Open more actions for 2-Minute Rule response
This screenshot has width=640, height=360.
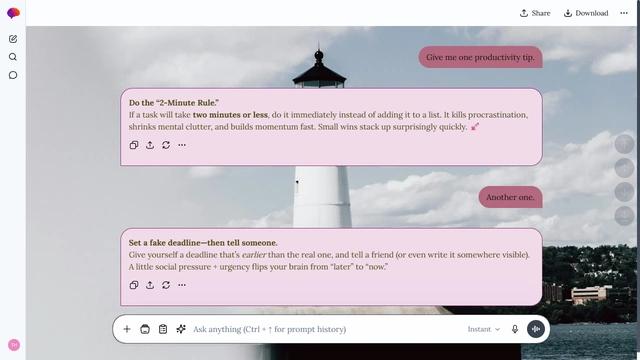coord(182,145)
